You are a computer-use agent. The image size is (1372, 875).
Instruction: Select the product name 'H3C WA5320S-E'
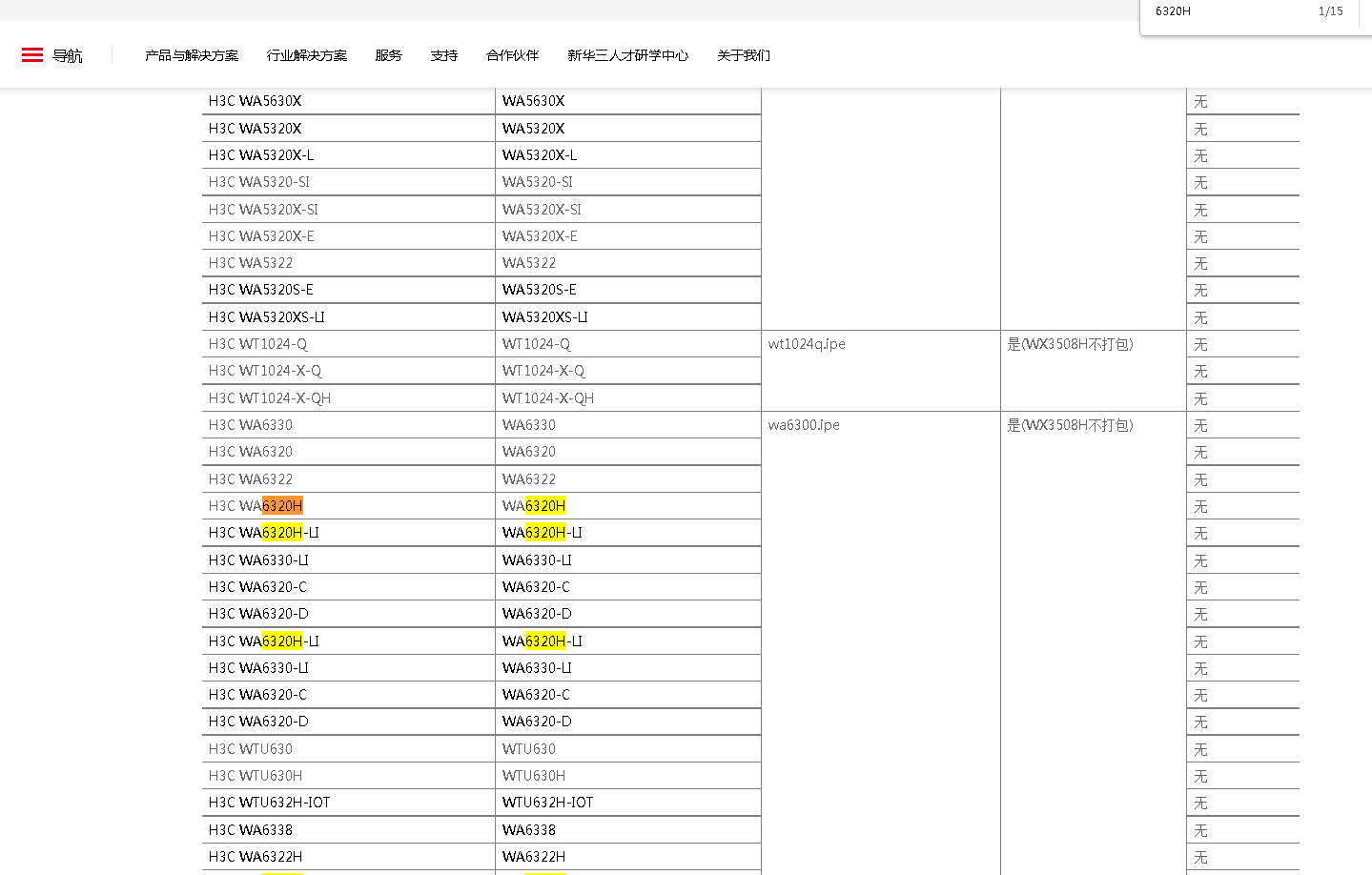click(x=261, y=290)
